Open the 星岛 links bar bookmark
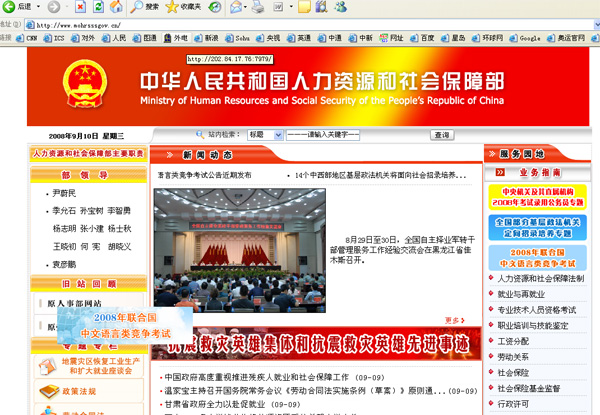The height and width of the screenshot is (415, 600). click(x=453, y=38)
